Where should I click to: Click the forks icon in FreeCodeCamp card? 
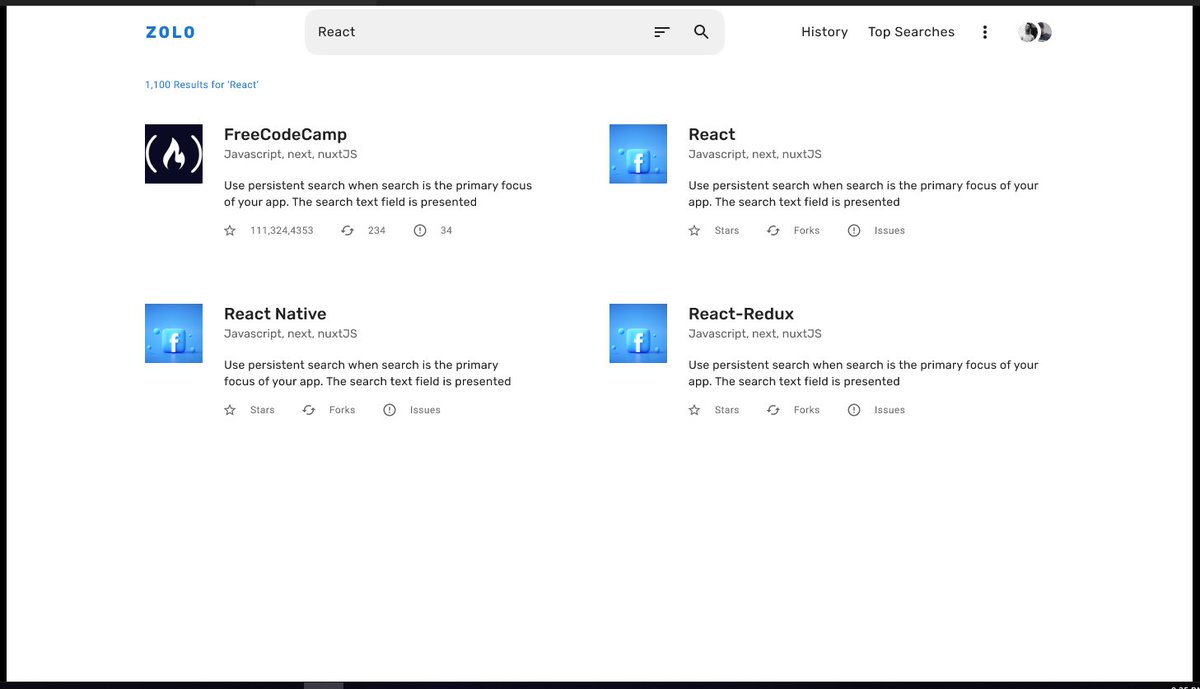pyautogui.click(x=347, y=230)
